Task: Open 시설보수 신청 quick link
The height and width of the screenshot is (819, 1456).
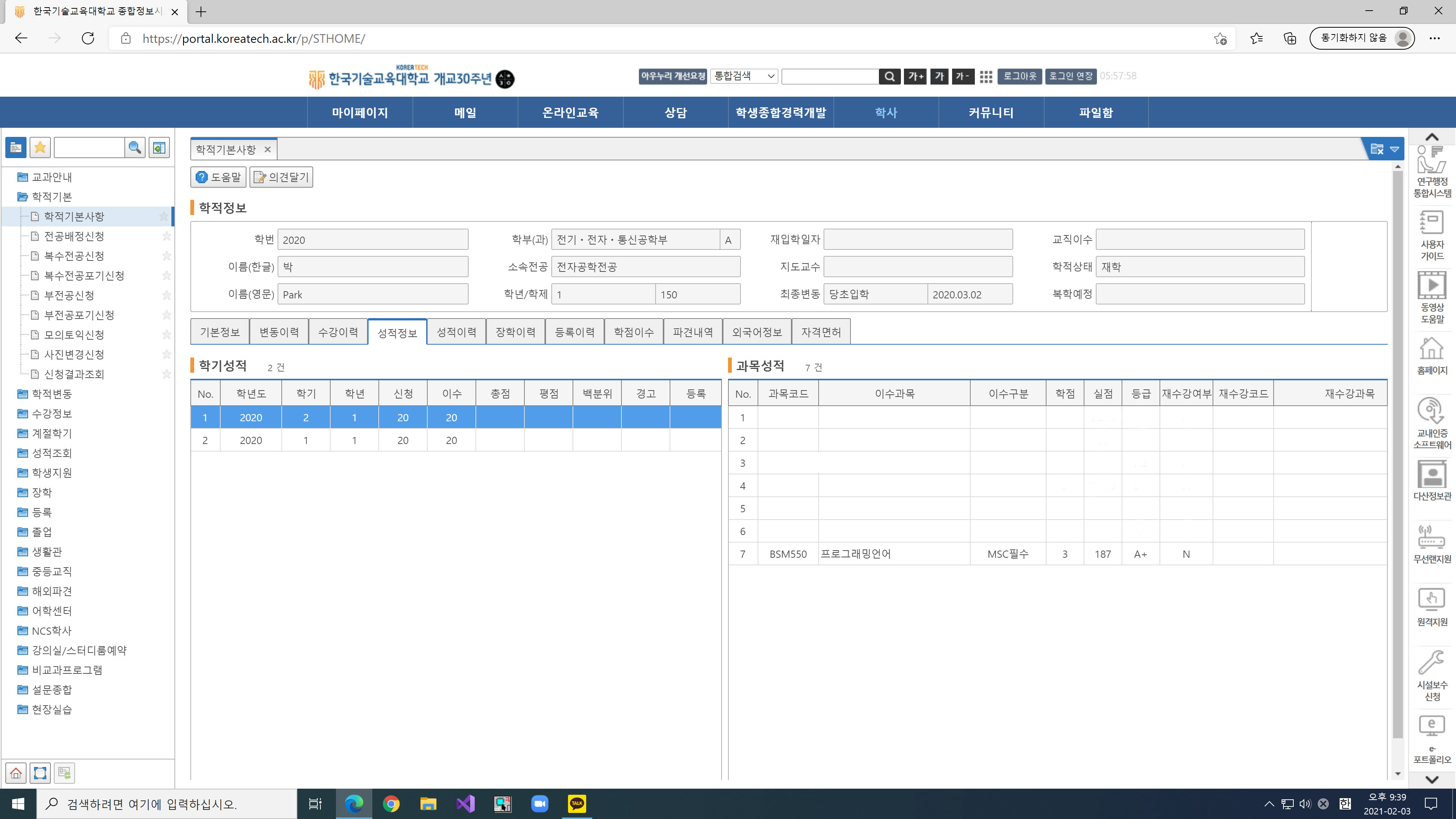Action: pos(1432,675)
